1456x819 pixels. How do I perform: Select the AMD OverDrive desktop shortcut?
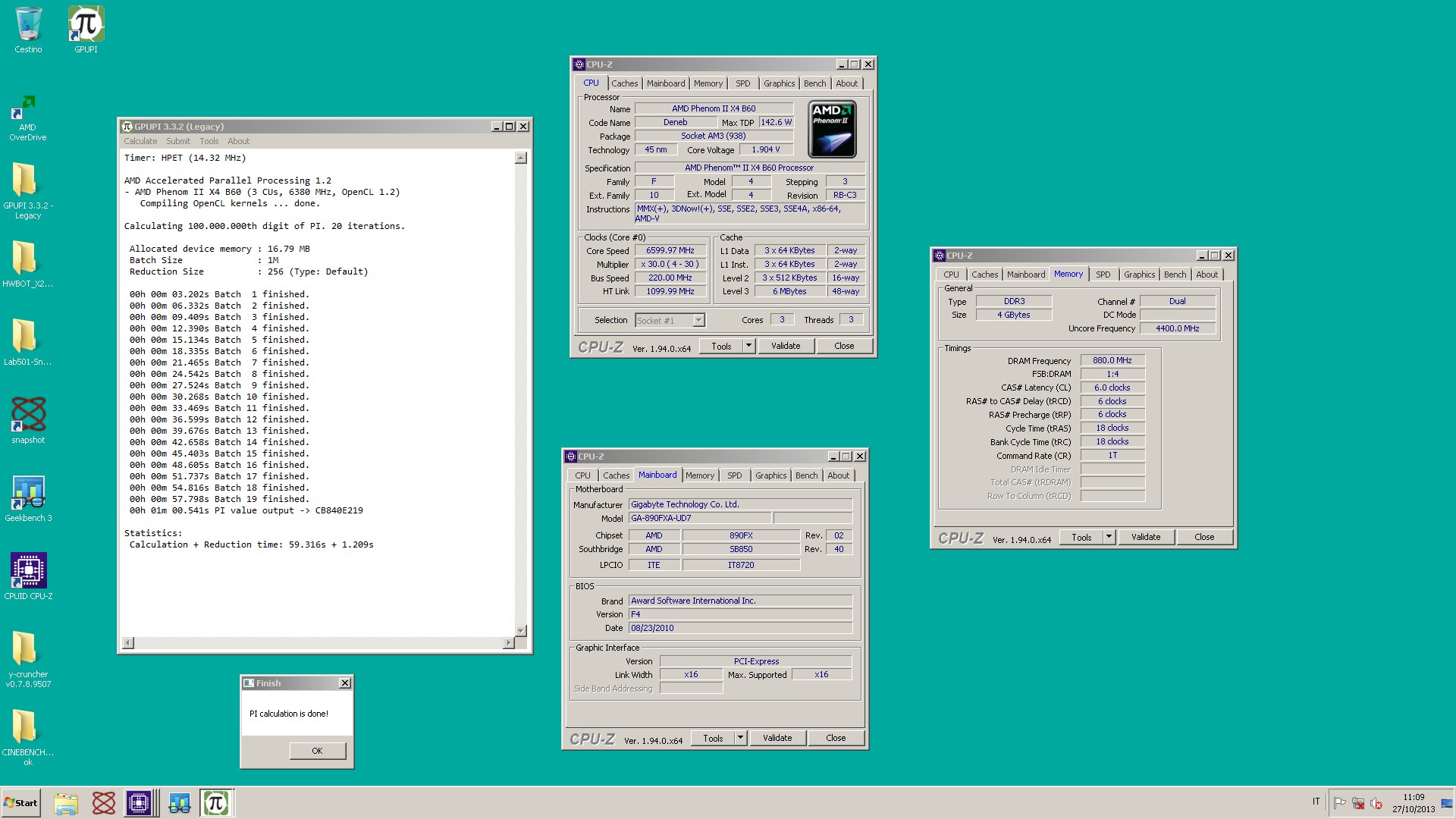click(28, 118)
